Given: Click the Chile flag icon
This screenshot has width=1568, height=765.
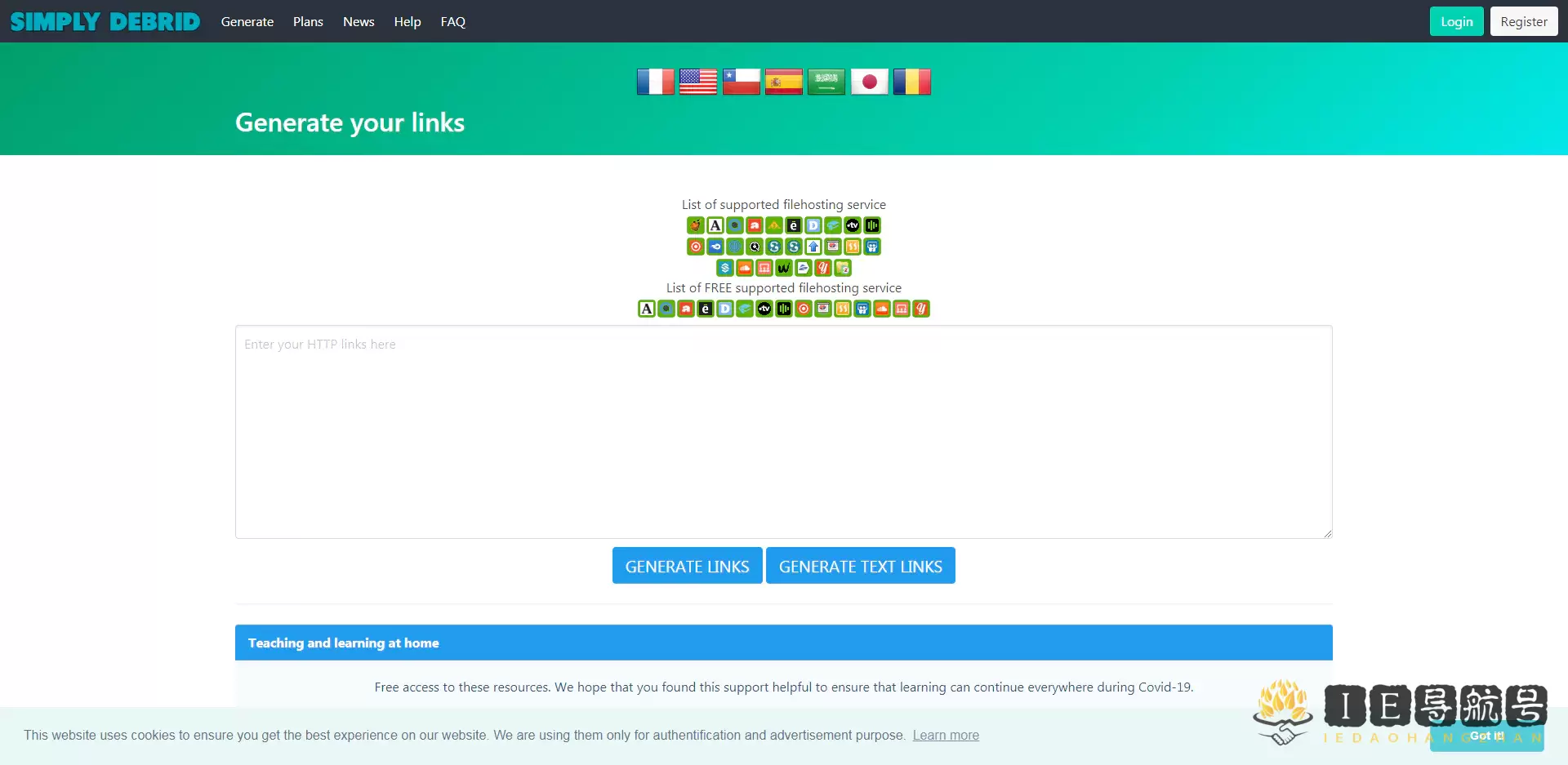Looking at the screenshot, I should click(x=741, y=82).
